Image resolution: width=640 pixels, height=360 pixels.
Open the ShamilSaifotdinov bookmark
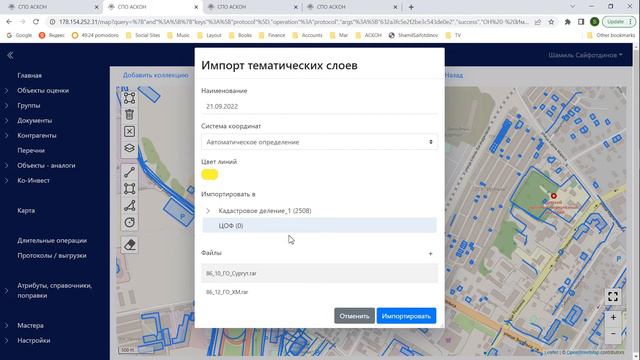(413, 36)
